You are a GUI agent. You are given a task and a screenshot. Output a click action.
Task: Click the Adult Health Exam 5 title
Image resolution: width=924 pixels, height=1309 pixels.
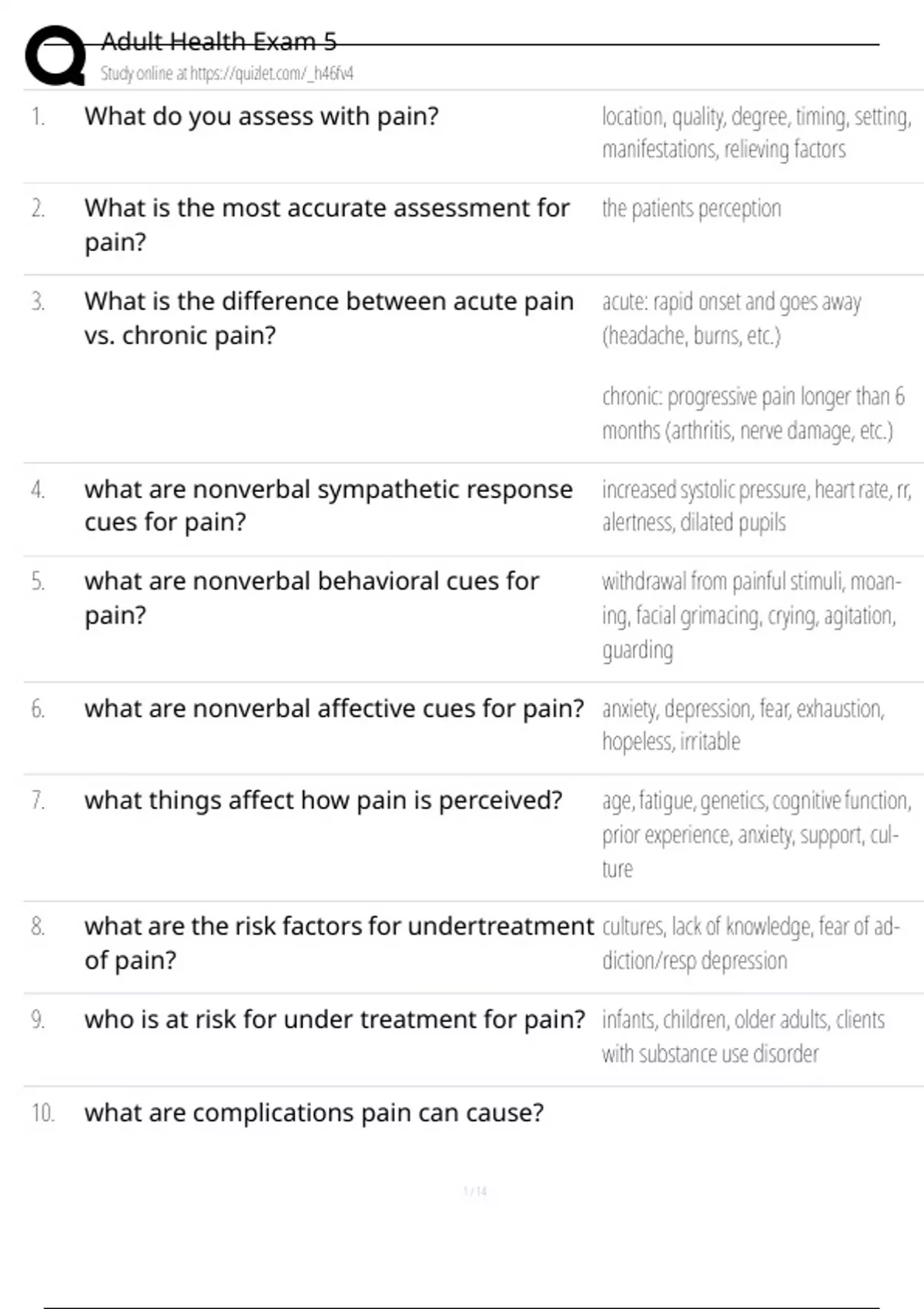[x=219, y=41]
